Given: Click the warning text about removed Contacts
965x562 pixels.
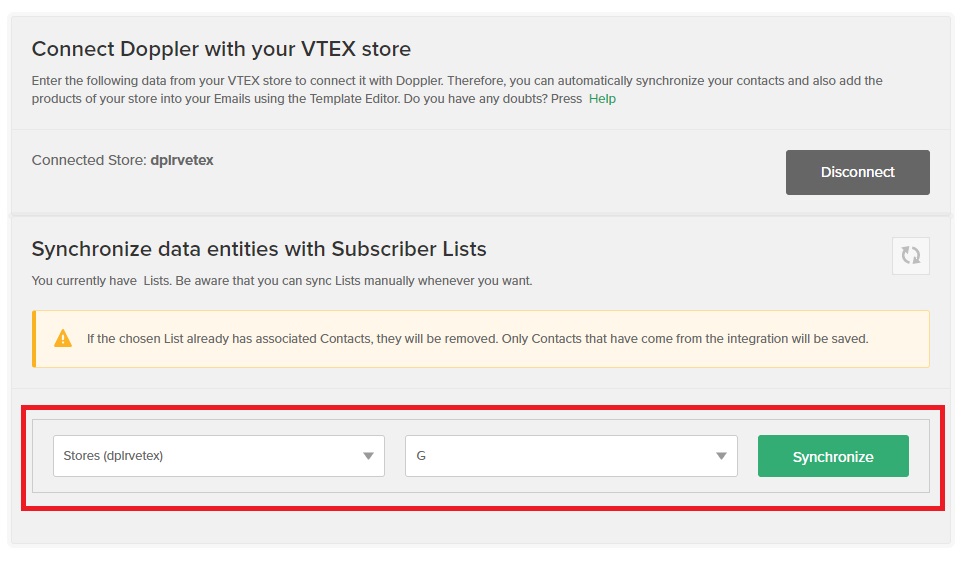Looking at the screenshot, I should coord(478,339).
